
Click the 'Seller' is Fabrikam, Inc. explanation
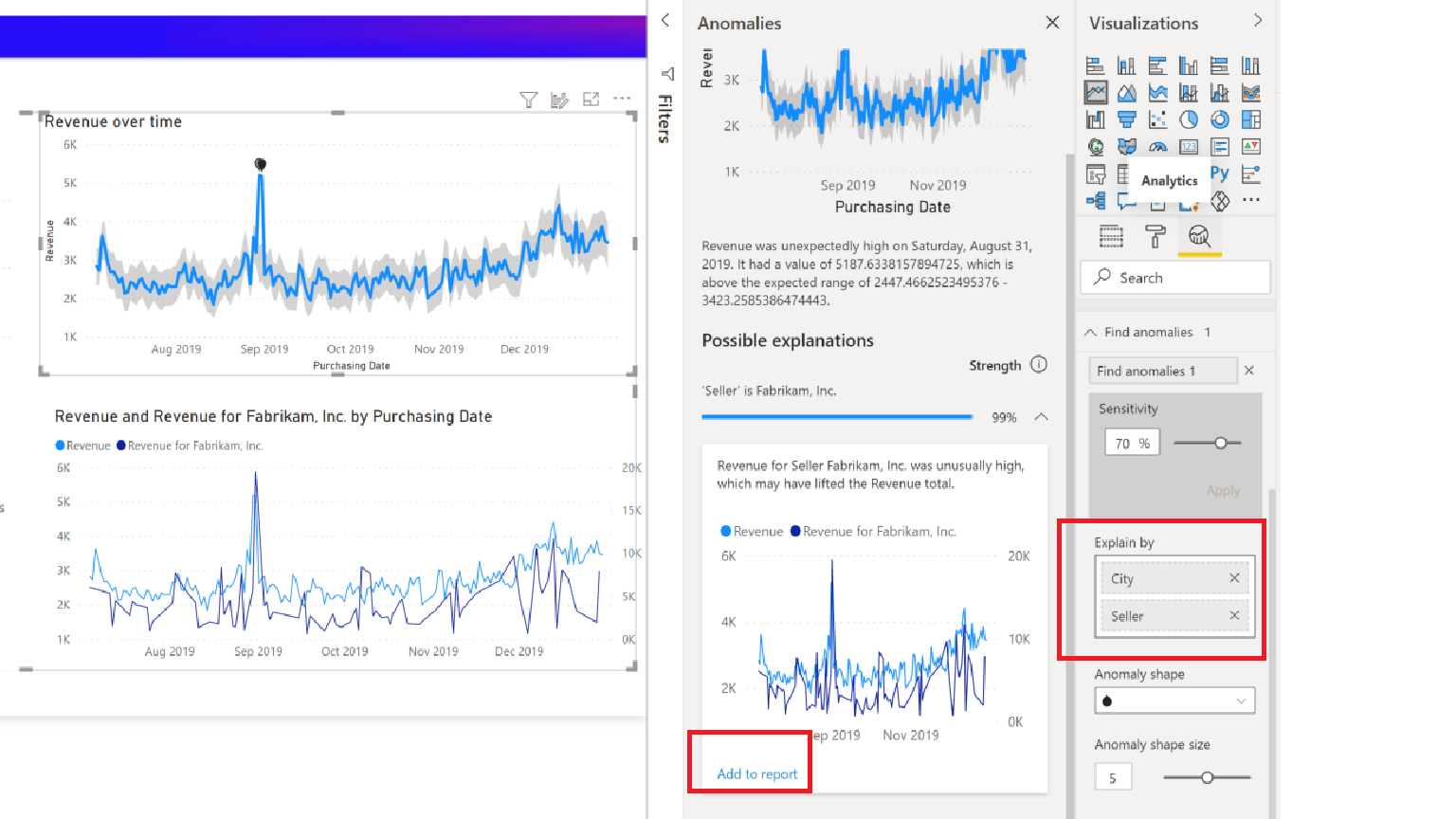(x=769, y=391)
